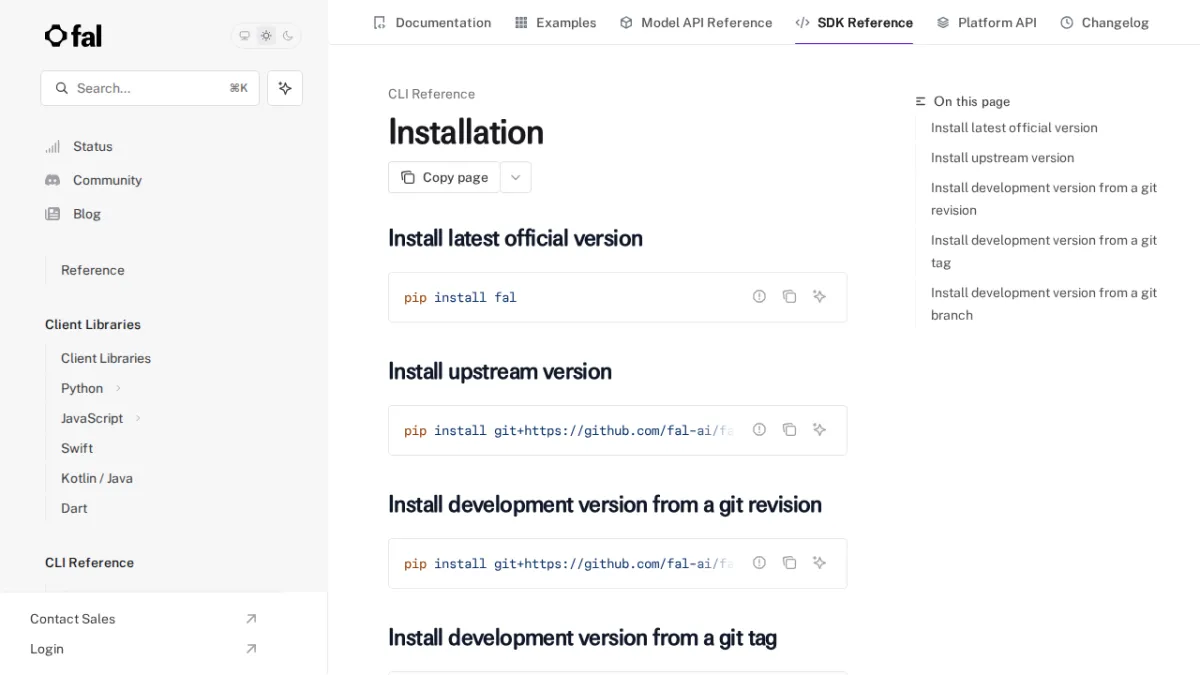This screenshot has width=1200, height=675.
Task: Open the Status link
Action: click(x=93, y=146)
